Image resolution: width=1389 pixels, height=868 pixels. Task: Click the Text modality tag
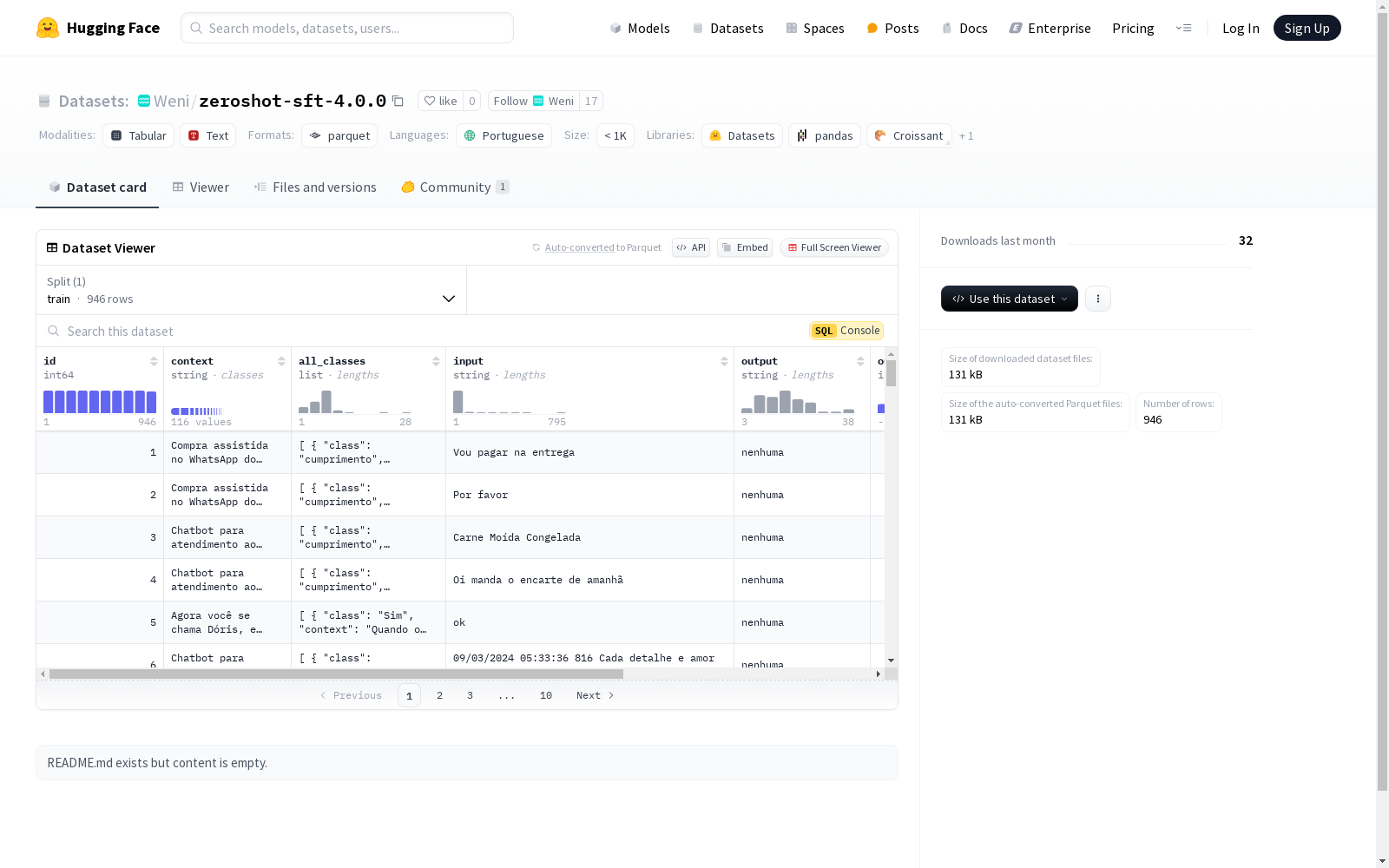point(208,135)
